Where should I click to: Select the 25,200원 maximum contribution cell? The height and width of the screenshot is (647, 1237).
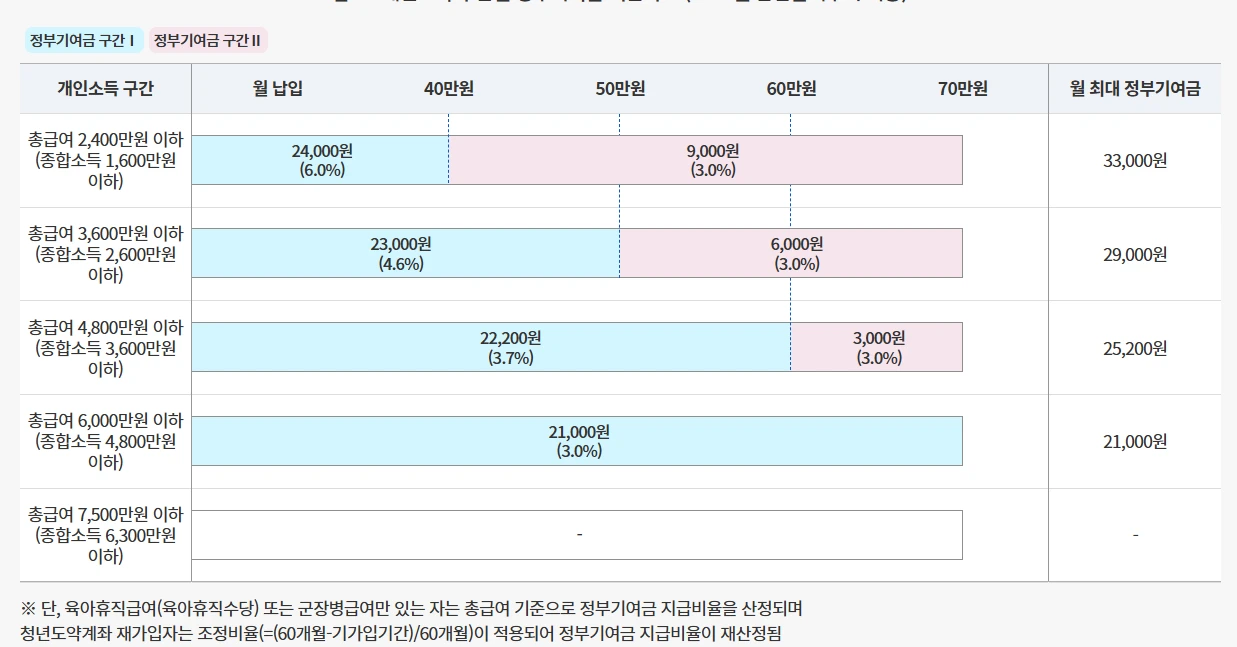pos(1135,348)
